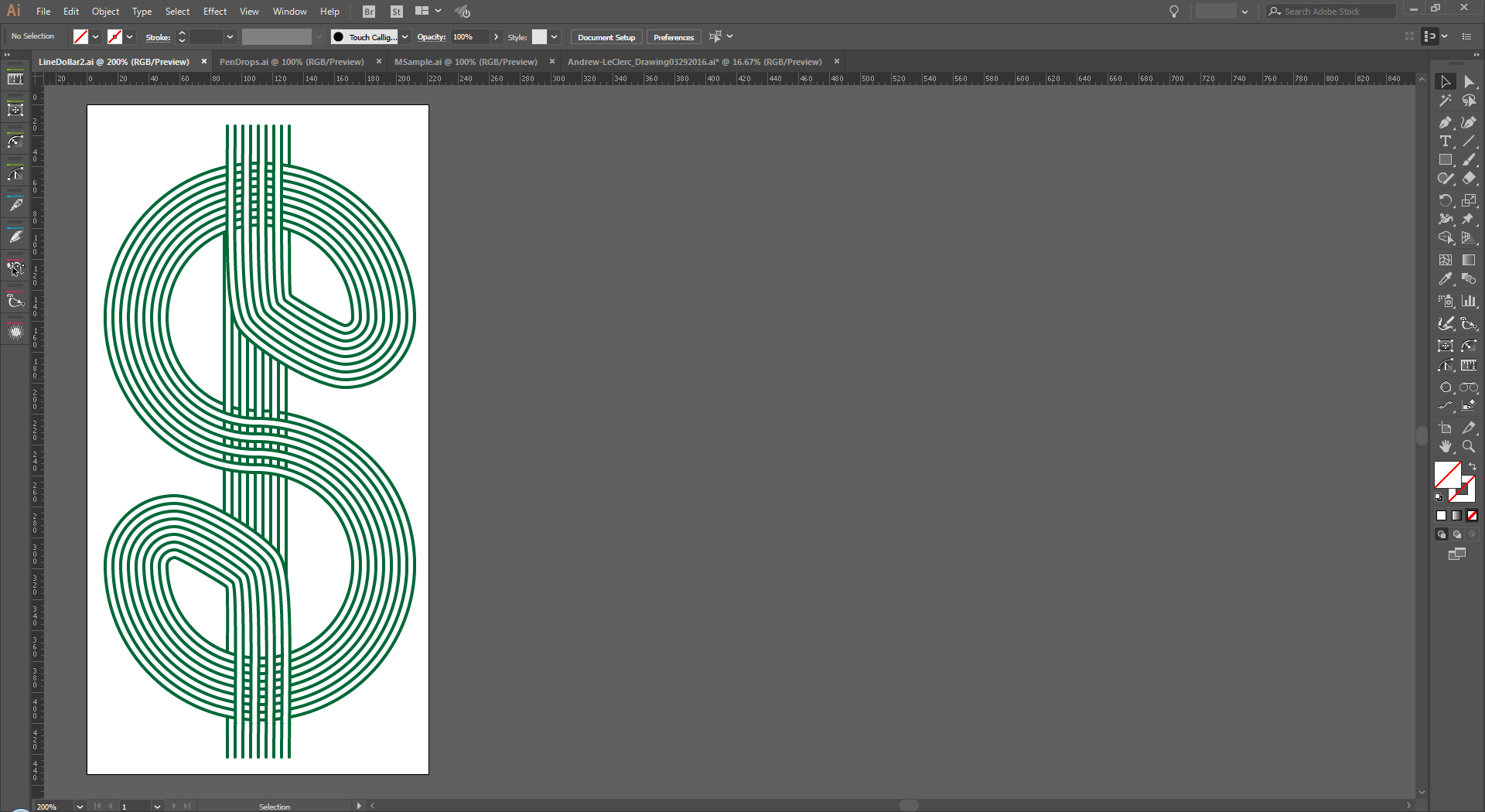Click the Preferences button
1485x812 pixels.
(x=674, y=37)
